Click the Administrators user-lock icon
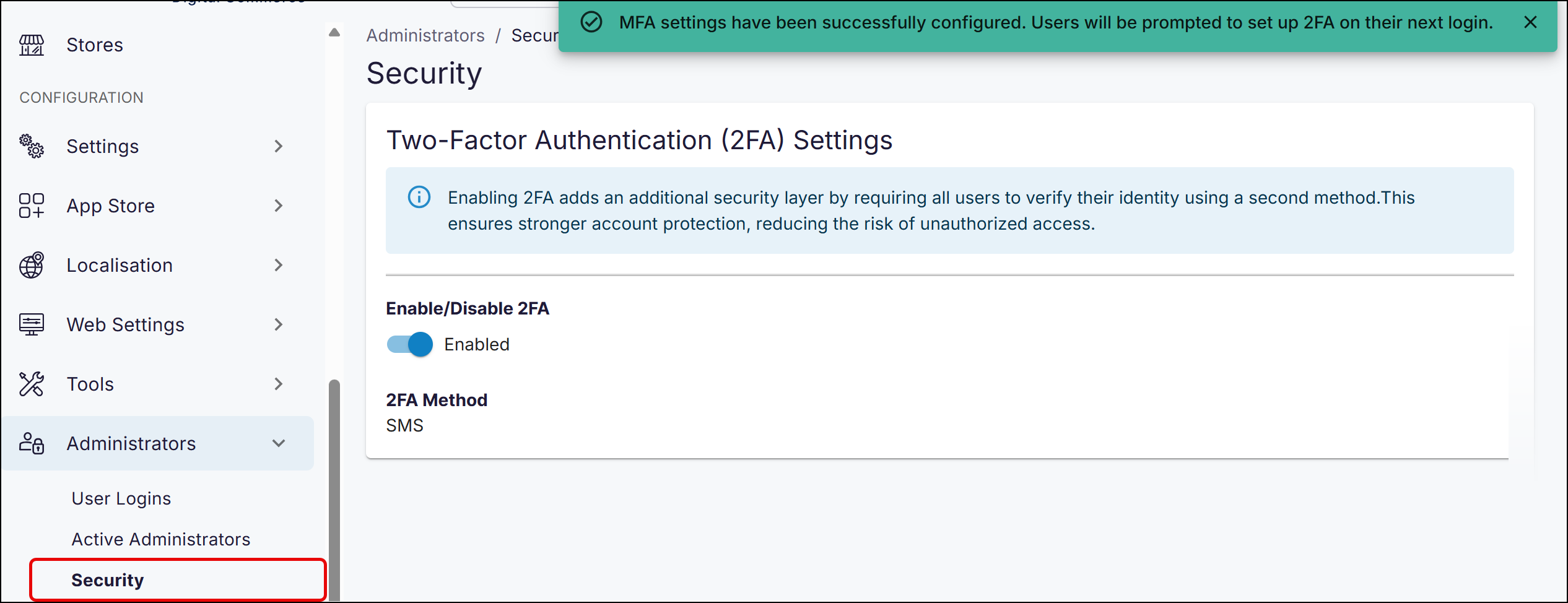This screenshot has height=603, width=1568. coord(32,443)
